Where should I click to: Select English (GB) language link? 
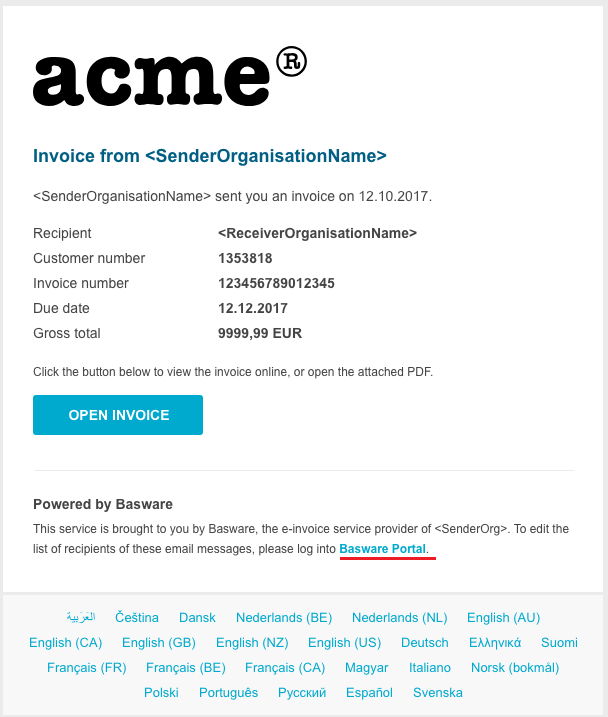click(158, 642)
